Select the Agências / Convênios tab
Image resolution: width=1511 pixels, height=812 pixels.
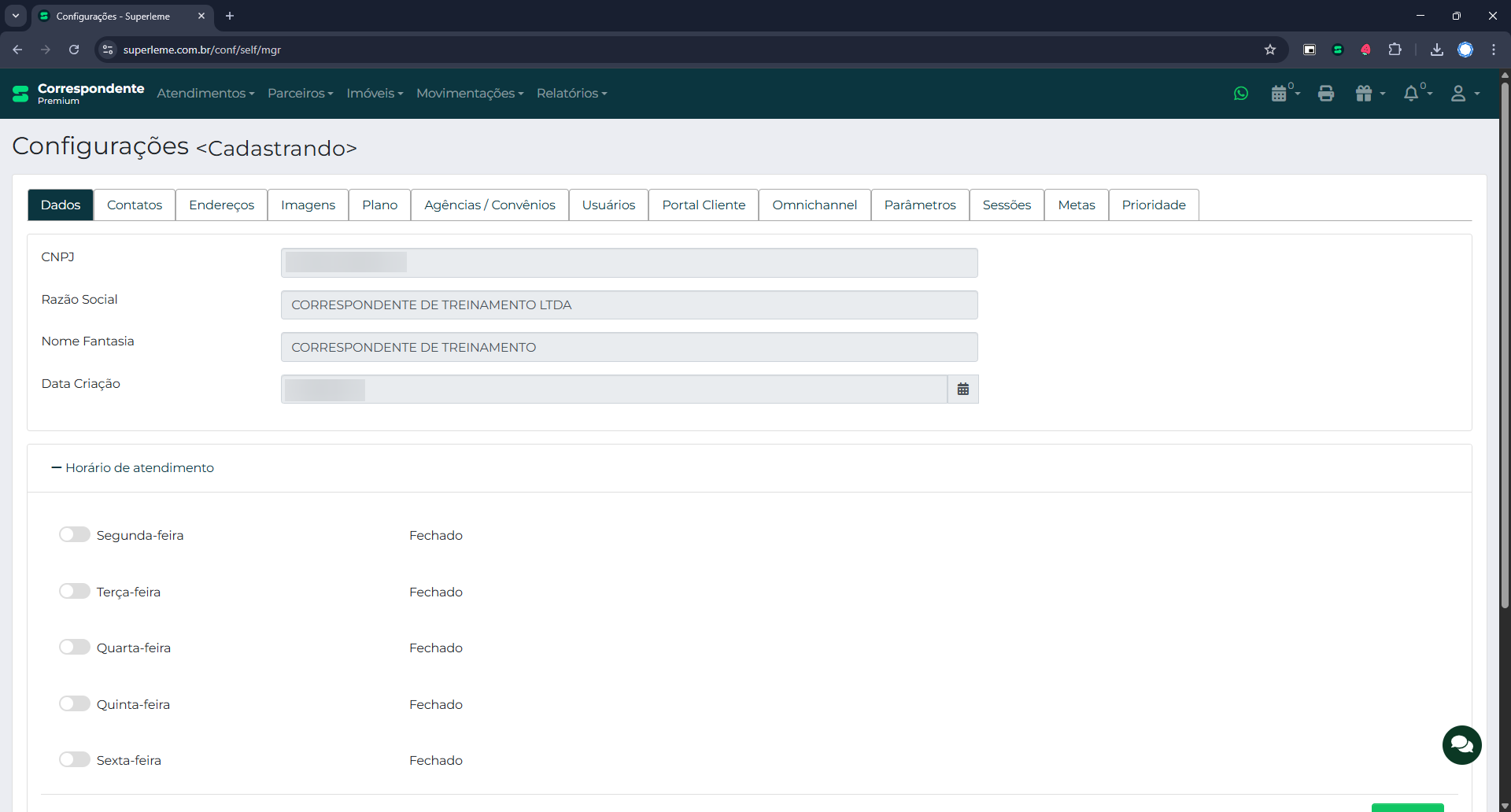490,205
